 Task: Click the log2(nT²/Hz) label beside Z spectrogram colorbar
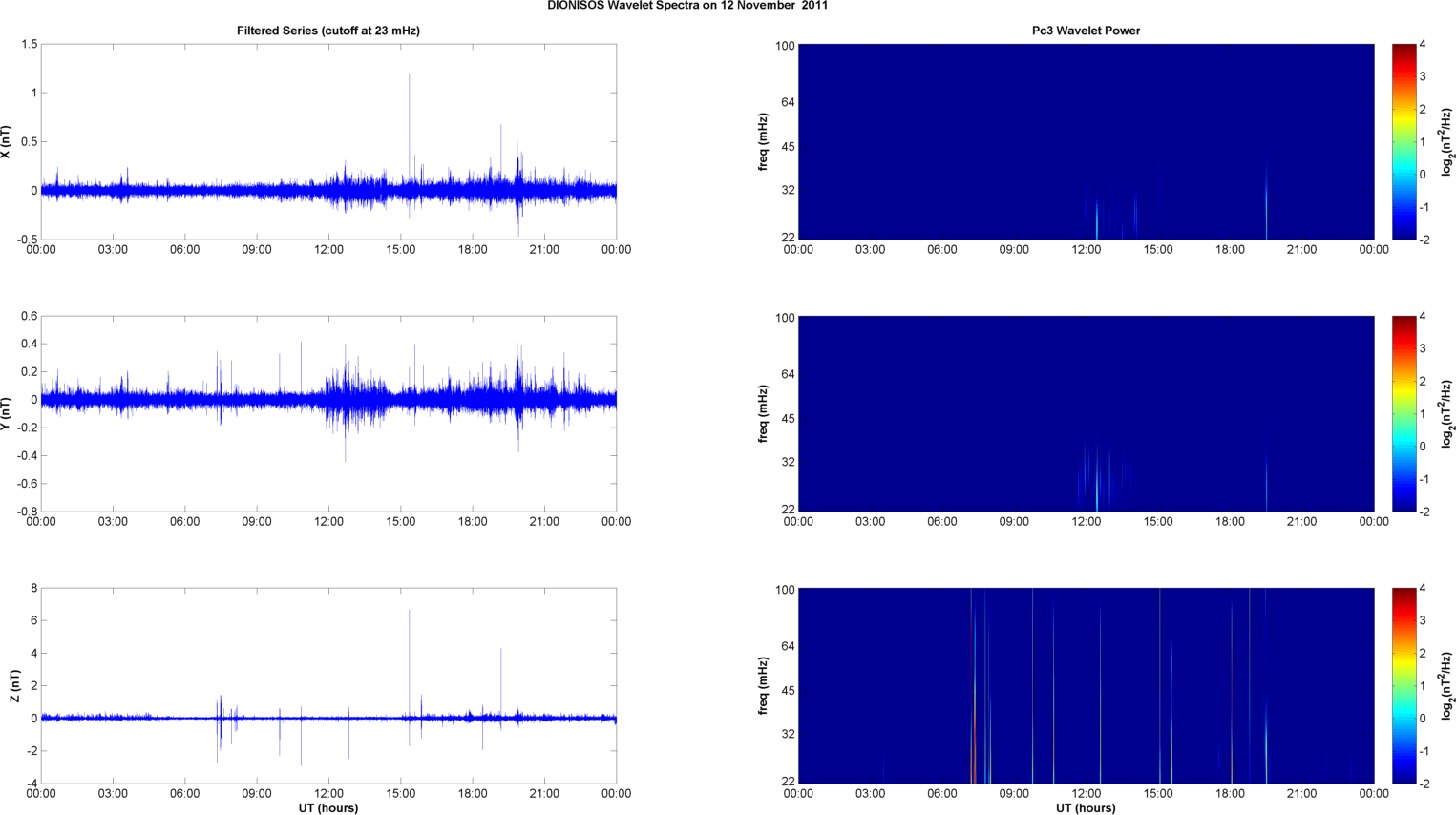pyautogui.click(x=1447, y=685)
